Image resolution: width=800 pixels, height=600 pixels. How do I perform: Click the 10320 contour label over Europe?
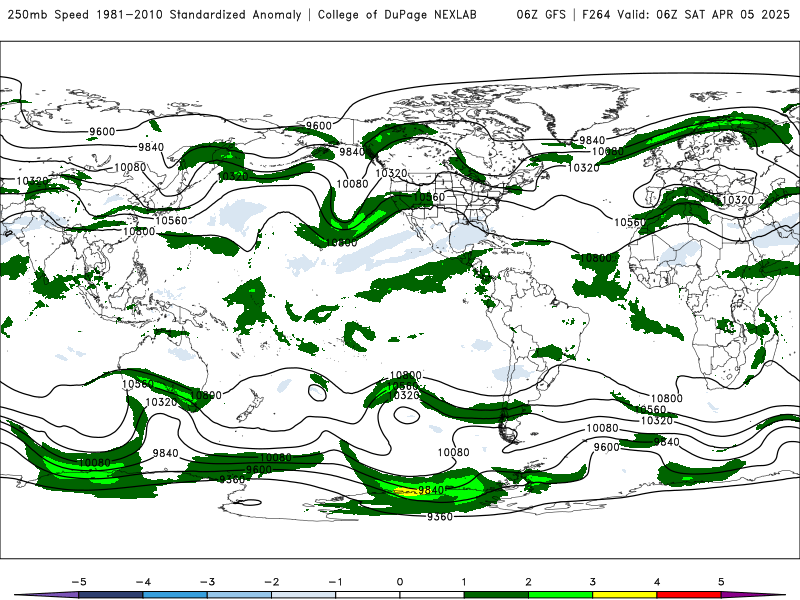tap(738, 200)
